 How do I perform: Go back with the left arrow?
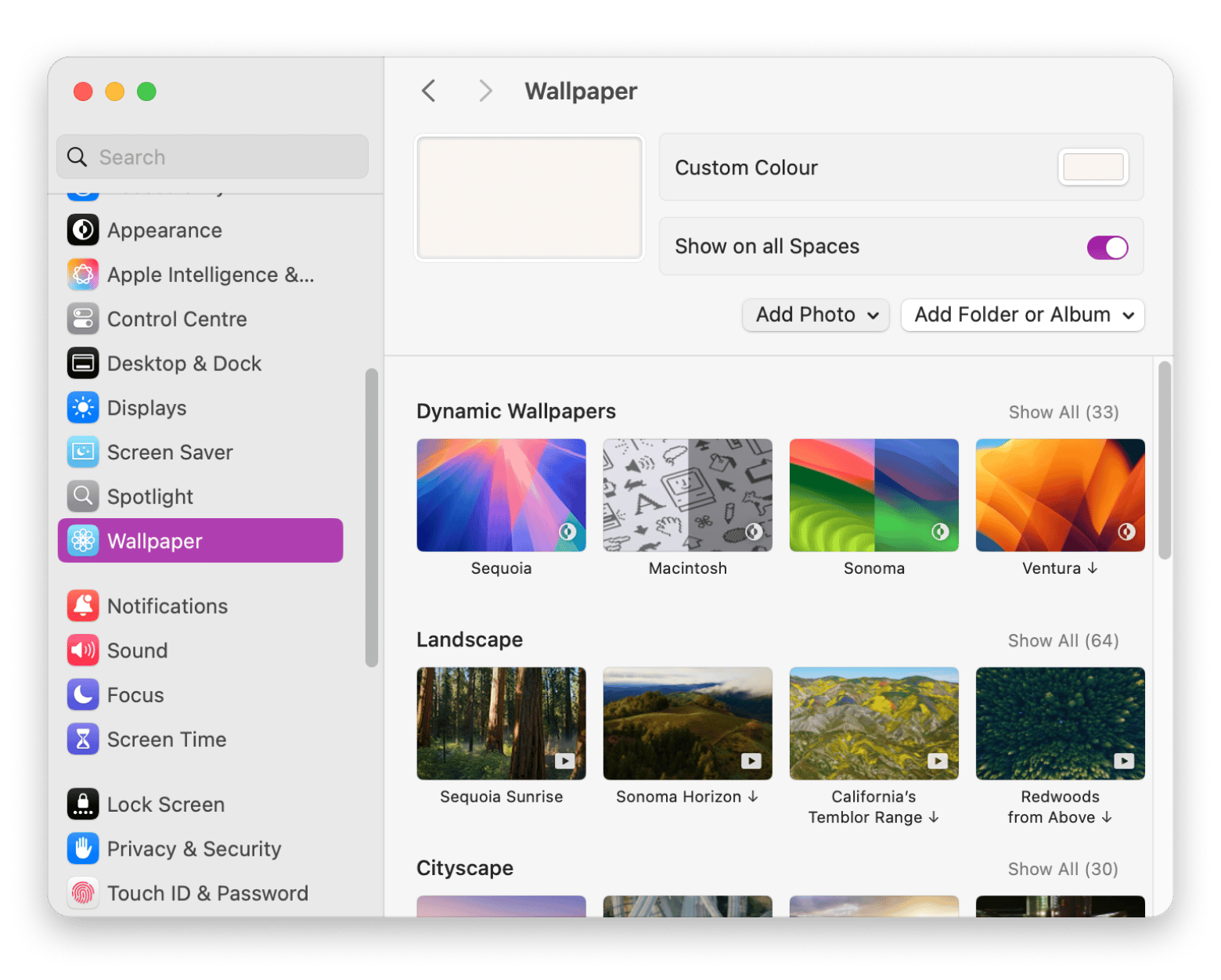428,91
